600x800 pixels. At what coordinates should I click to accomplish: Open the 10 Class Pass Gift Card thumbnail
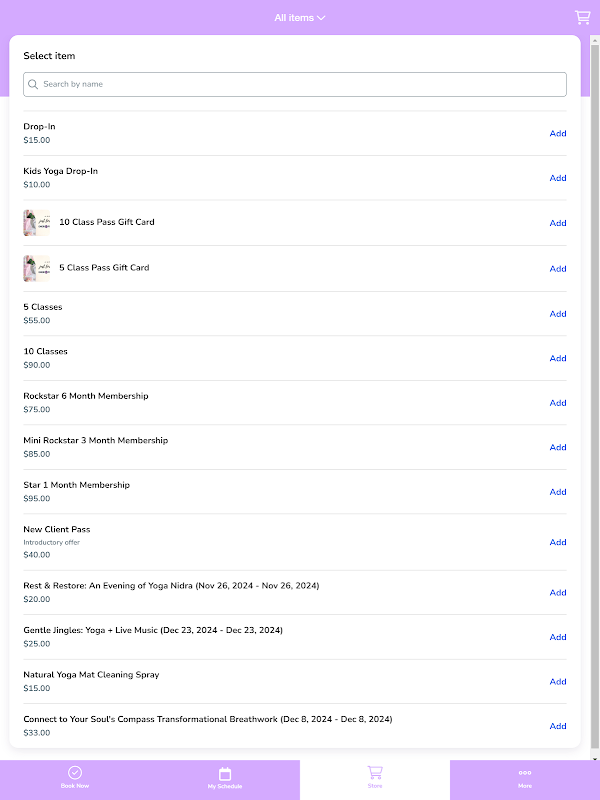tap(36, 223)
